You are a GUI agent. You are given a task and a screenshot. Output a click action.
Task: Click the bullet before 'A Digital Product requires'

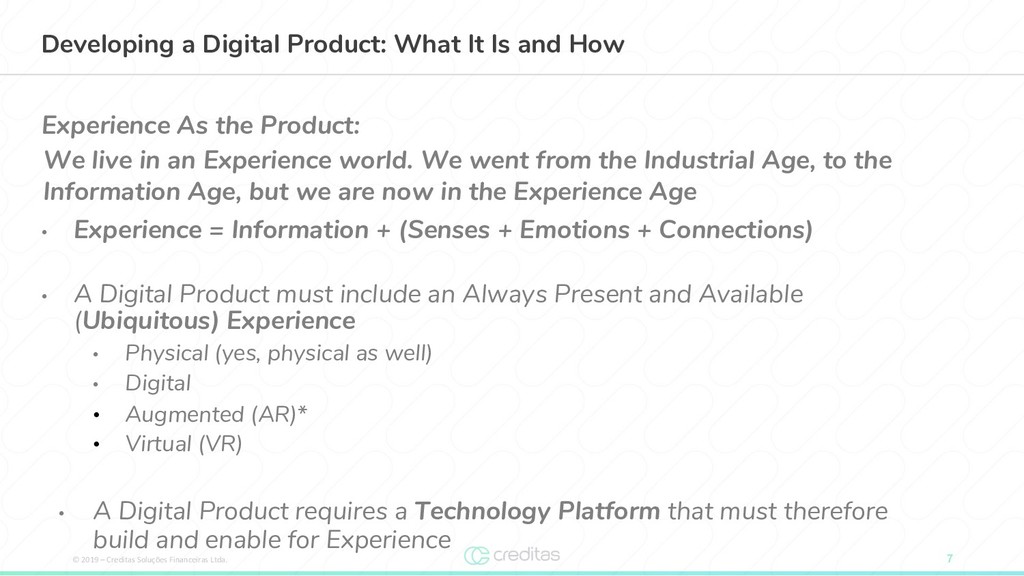[61, 513]
